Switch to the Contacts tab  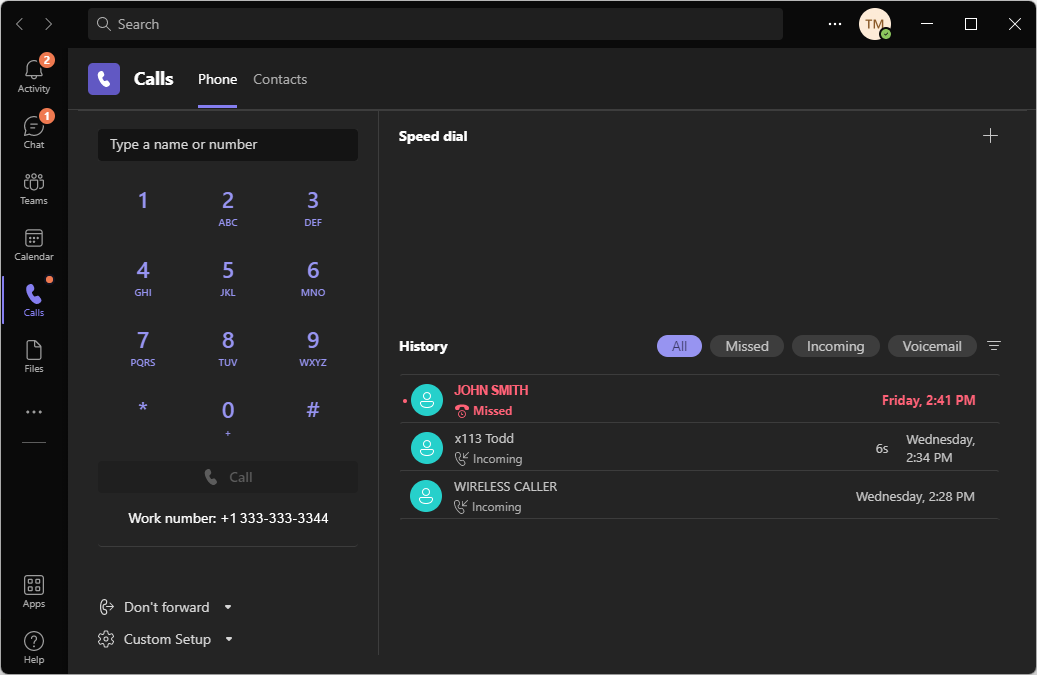(x=279, y=79)
